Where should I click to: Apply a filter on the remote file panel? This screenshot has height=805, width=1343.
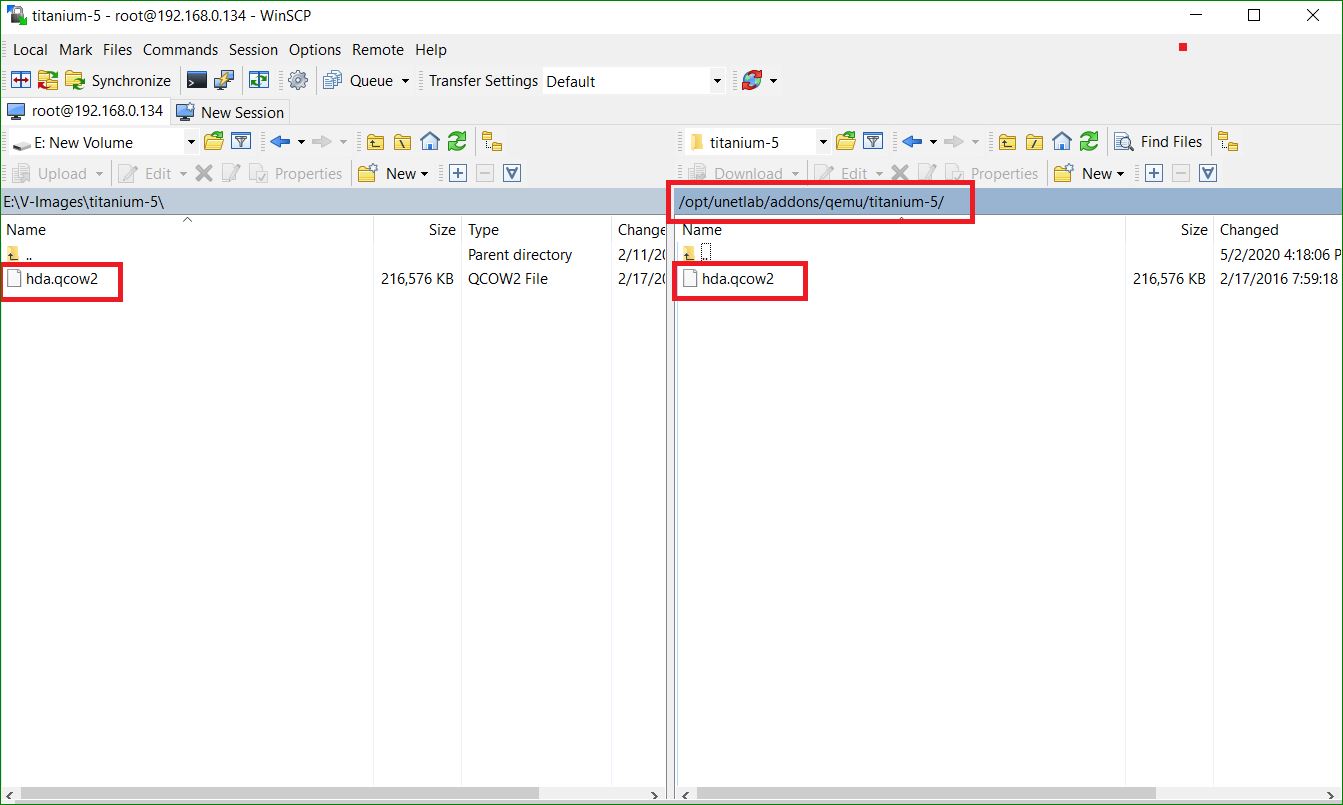click(873, 141)
